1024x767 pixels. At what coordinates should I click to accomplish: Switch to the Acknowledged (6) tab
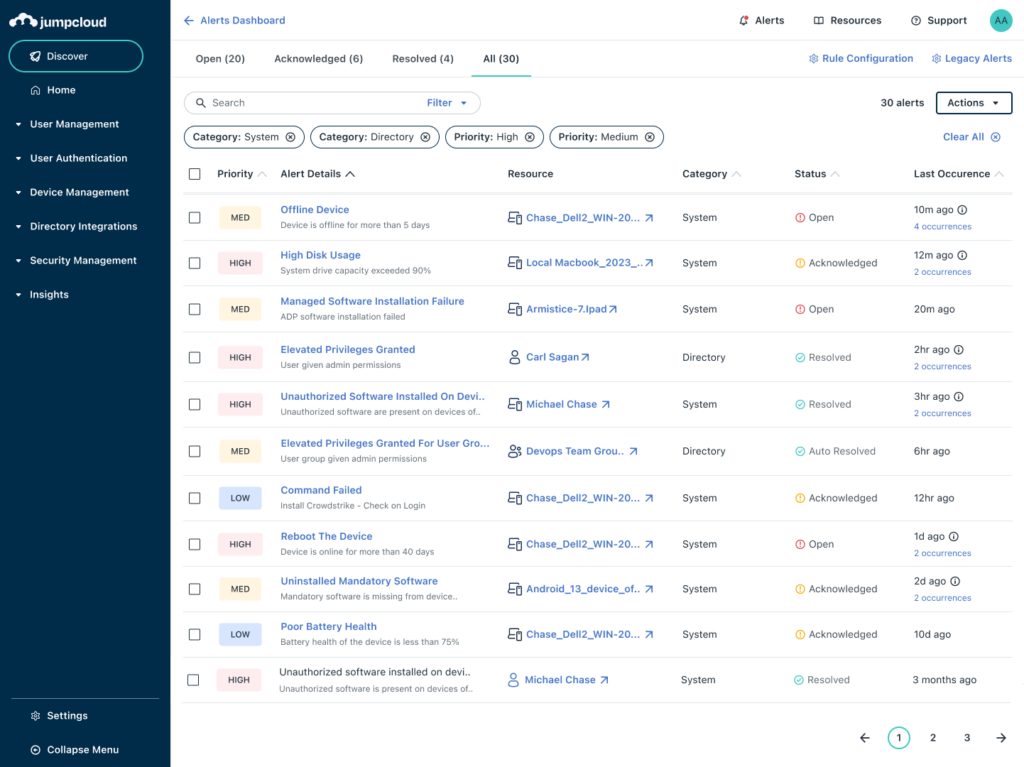click(318, 59)
